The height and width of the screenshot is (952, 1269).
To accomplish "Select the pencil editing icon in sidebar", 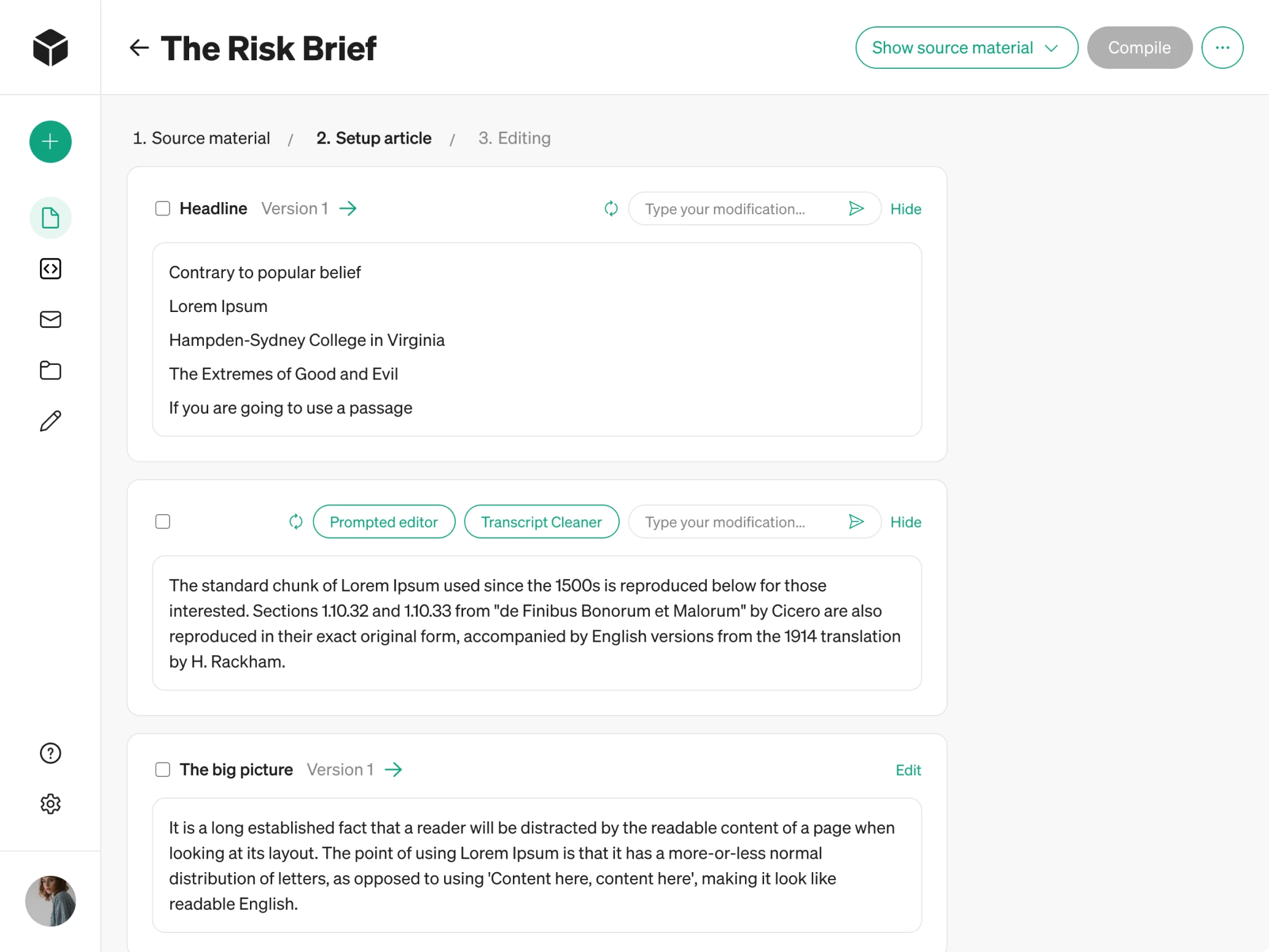I will 50,420.
